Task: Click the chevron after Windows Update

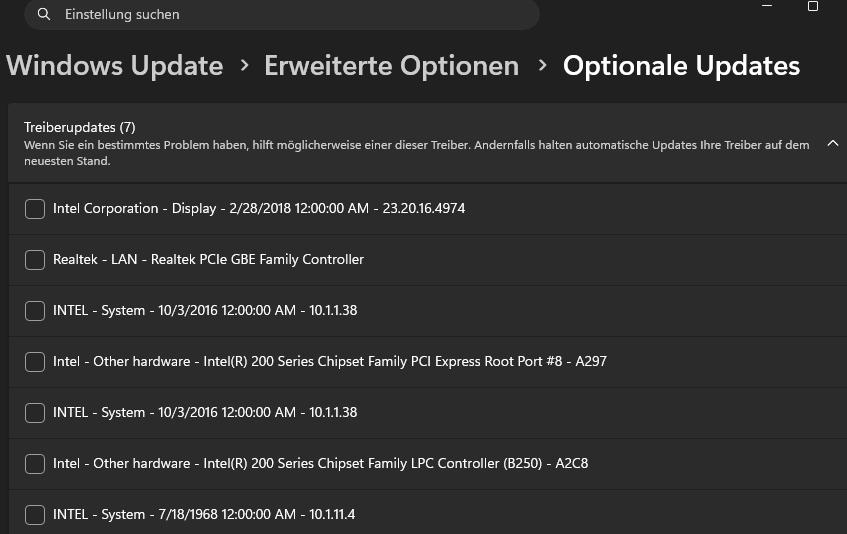Action: (244, 66)
